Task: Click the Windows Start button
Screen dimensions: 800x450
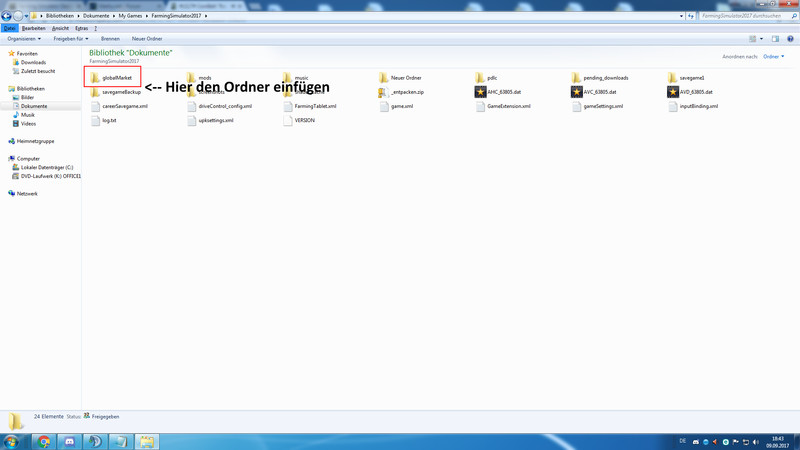Action: tap(12, 441)
